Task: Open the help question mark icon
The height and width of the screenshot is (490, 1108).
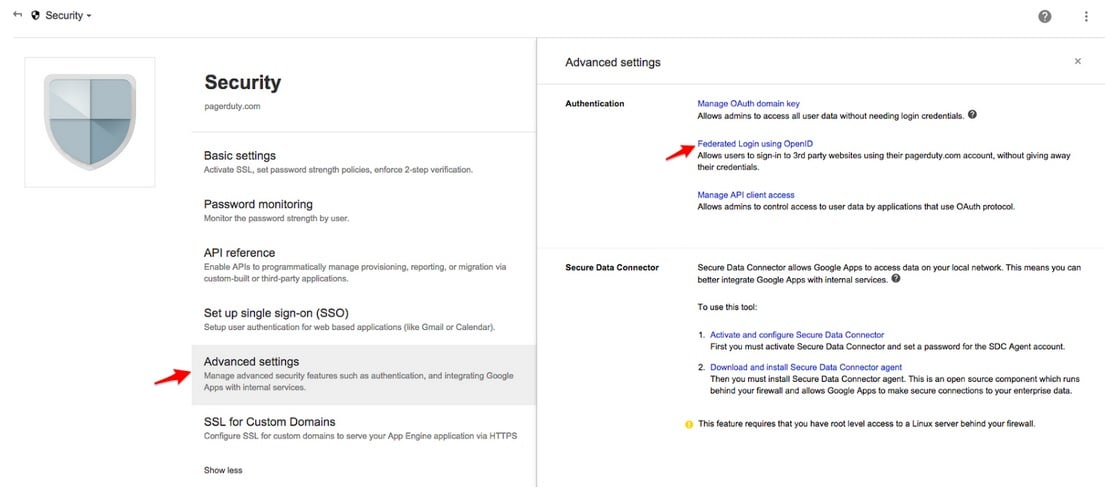Action: point(1045,16)
